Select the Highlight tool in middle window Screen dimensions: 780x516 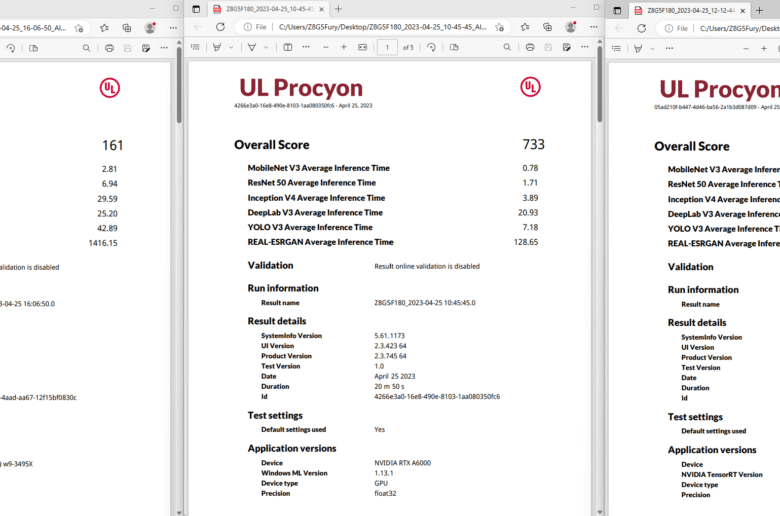(252, 47)
